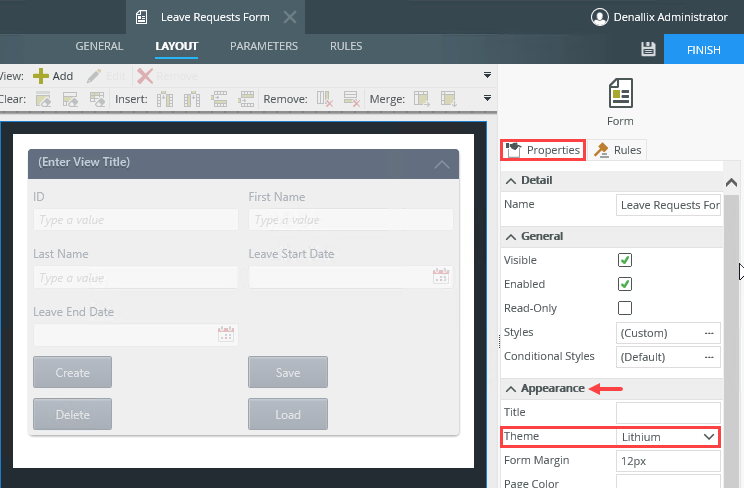
Task: Click the FINISH button
Action: (x=704, y=49)
